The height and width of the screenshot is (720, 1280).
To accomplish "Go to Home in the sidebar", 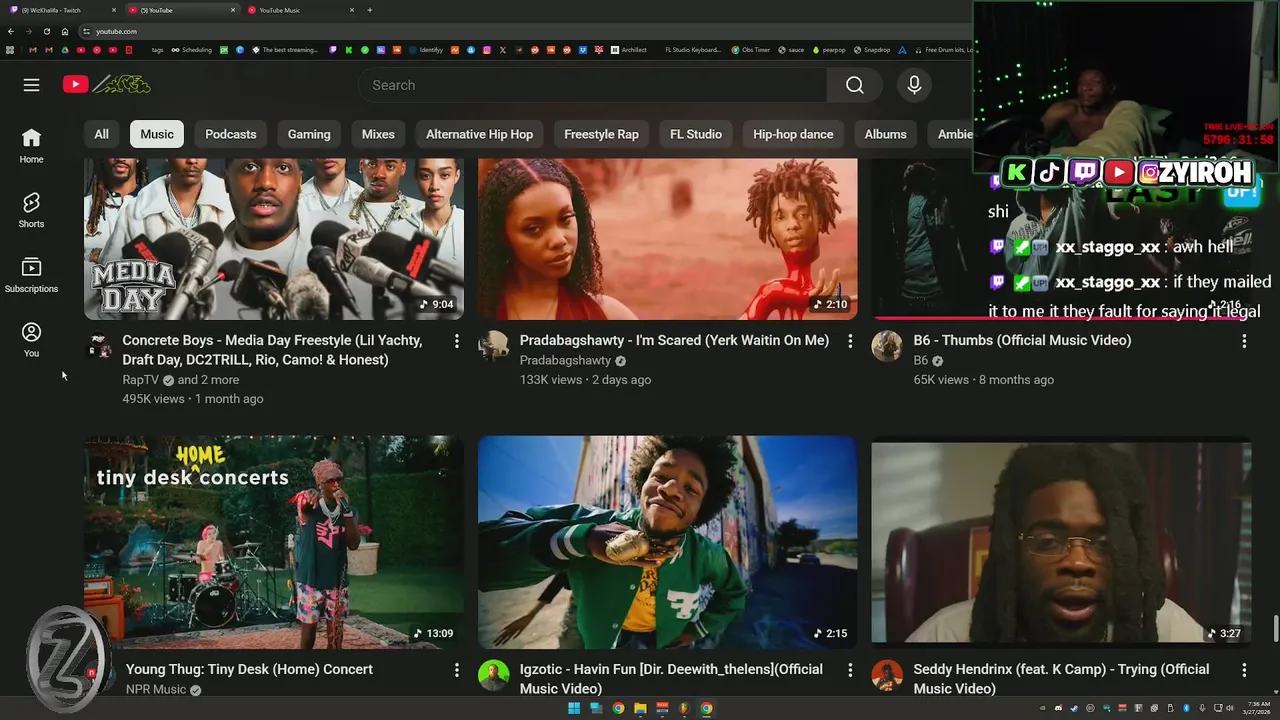I will 32,145.
